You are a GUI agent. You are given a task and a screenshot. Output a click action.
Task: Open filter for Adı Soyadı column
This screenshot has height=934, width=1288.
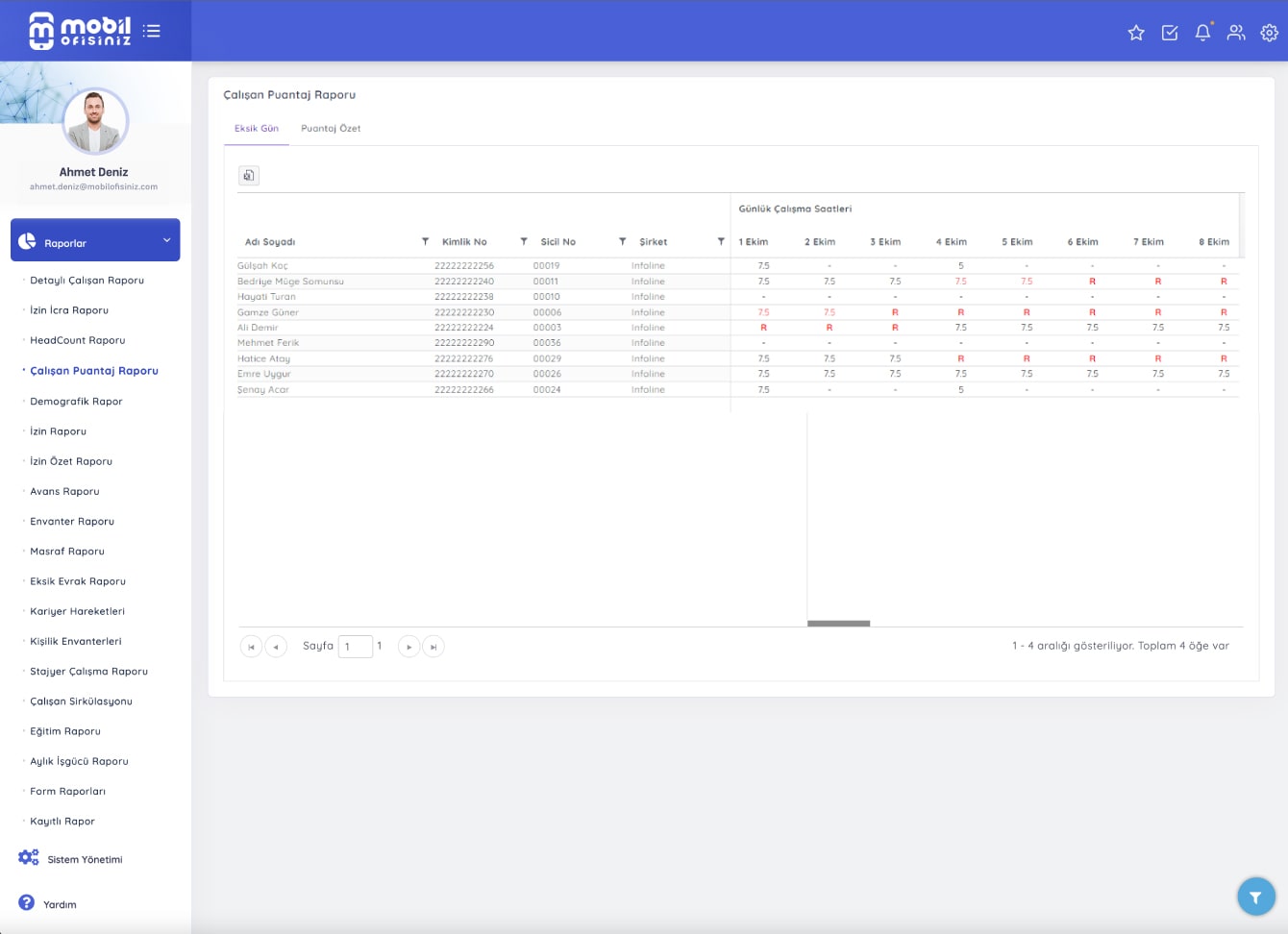pos(425,241)
